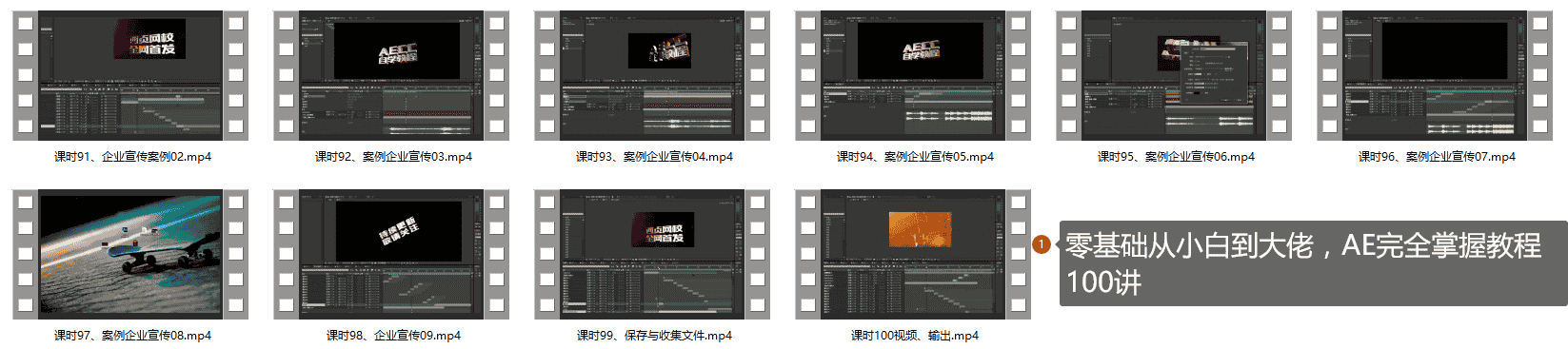This screenshot has width=1568, height=349.
Task: Click file name 课时99、保存与收集文件.mp4
Action: click(x=654, y=336)
